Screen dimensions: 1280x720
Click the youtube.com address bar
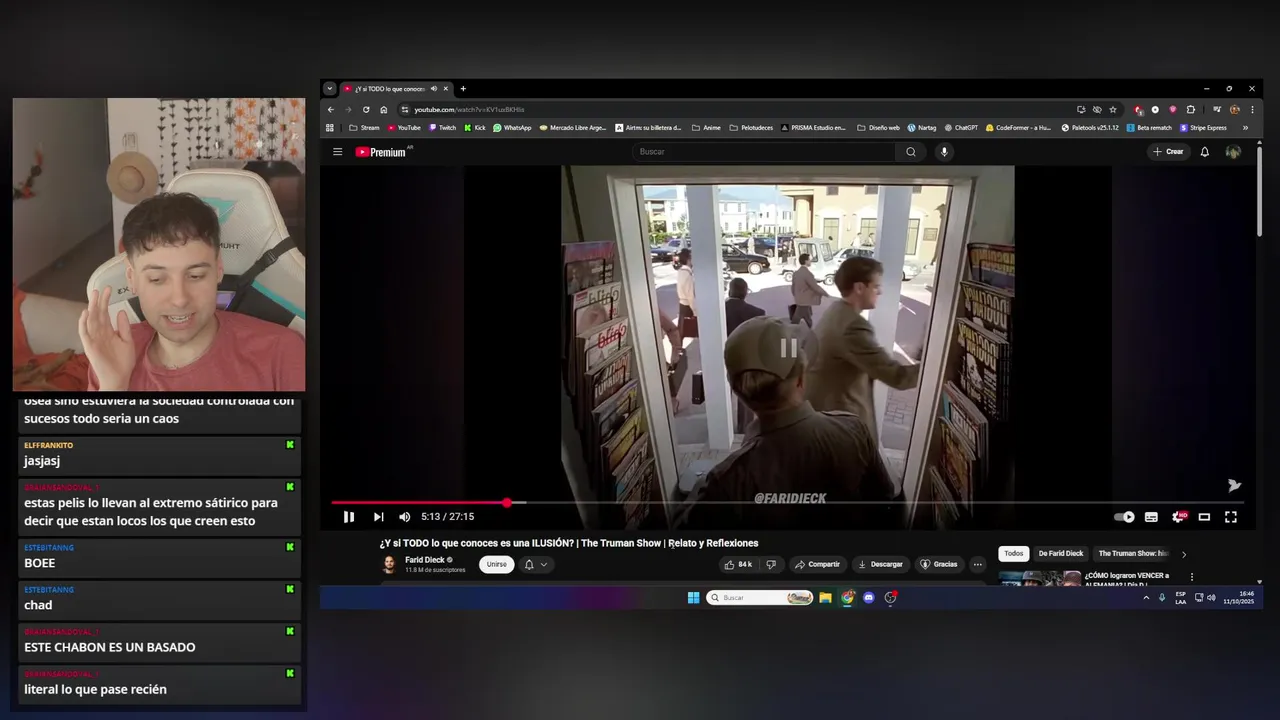pos(735,109)
